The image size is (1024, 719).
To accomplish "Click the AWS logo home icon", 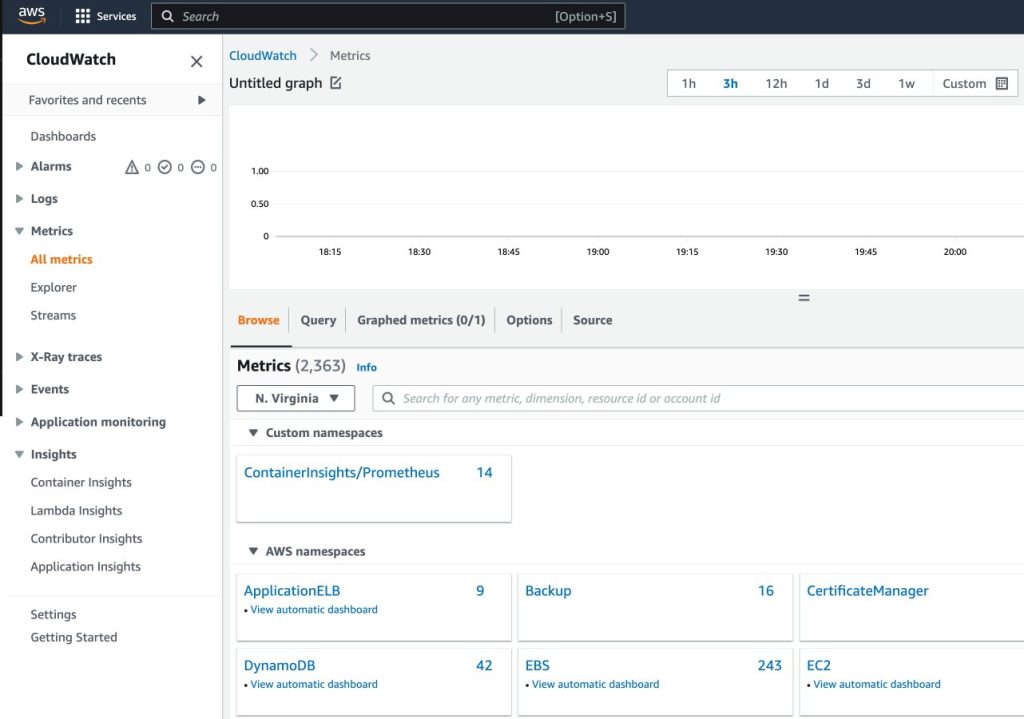I will tap(31, 16).
